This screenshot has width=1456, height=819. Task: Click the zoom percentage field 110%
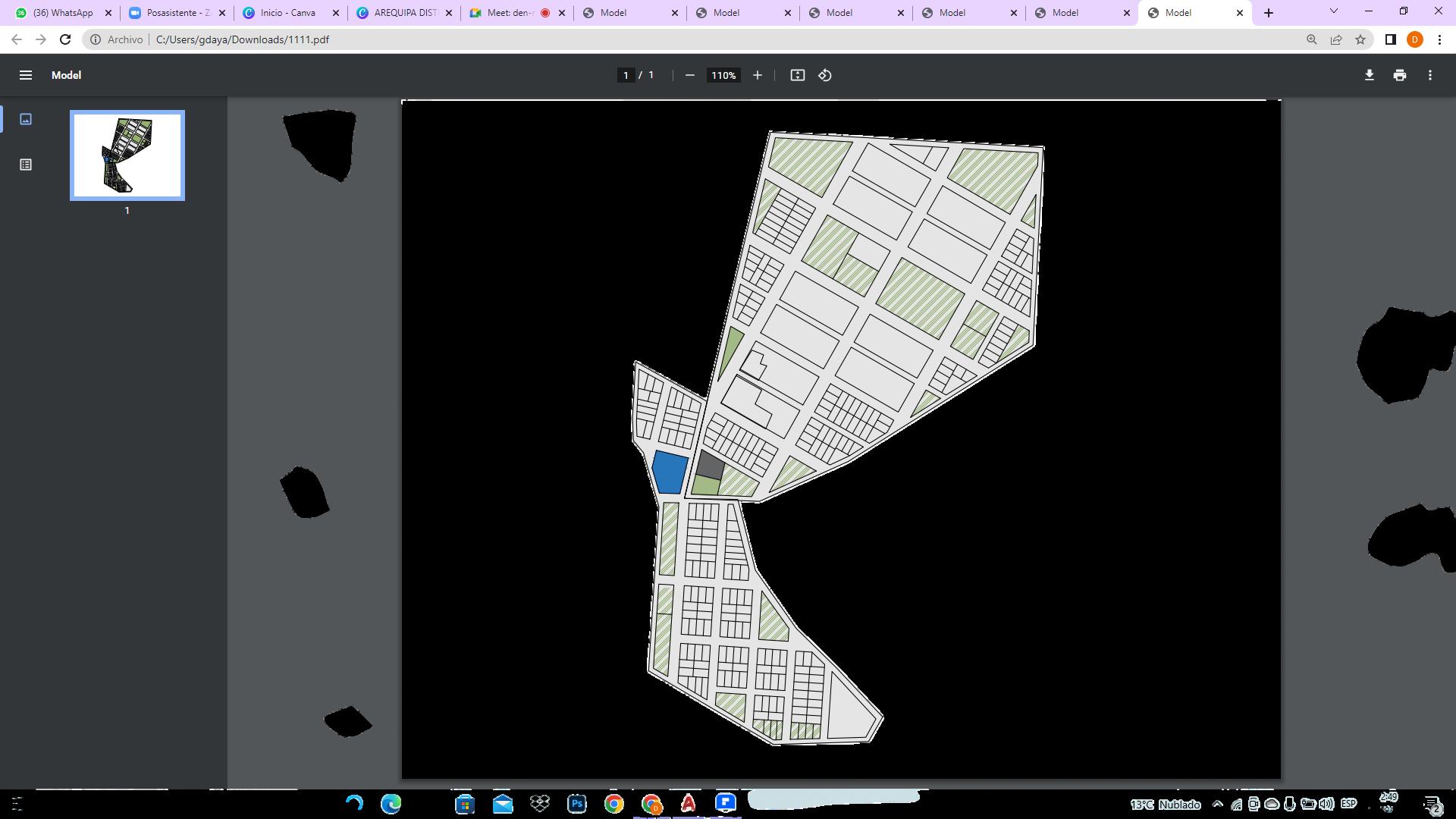pyautogui.click(x=723, y=75)
